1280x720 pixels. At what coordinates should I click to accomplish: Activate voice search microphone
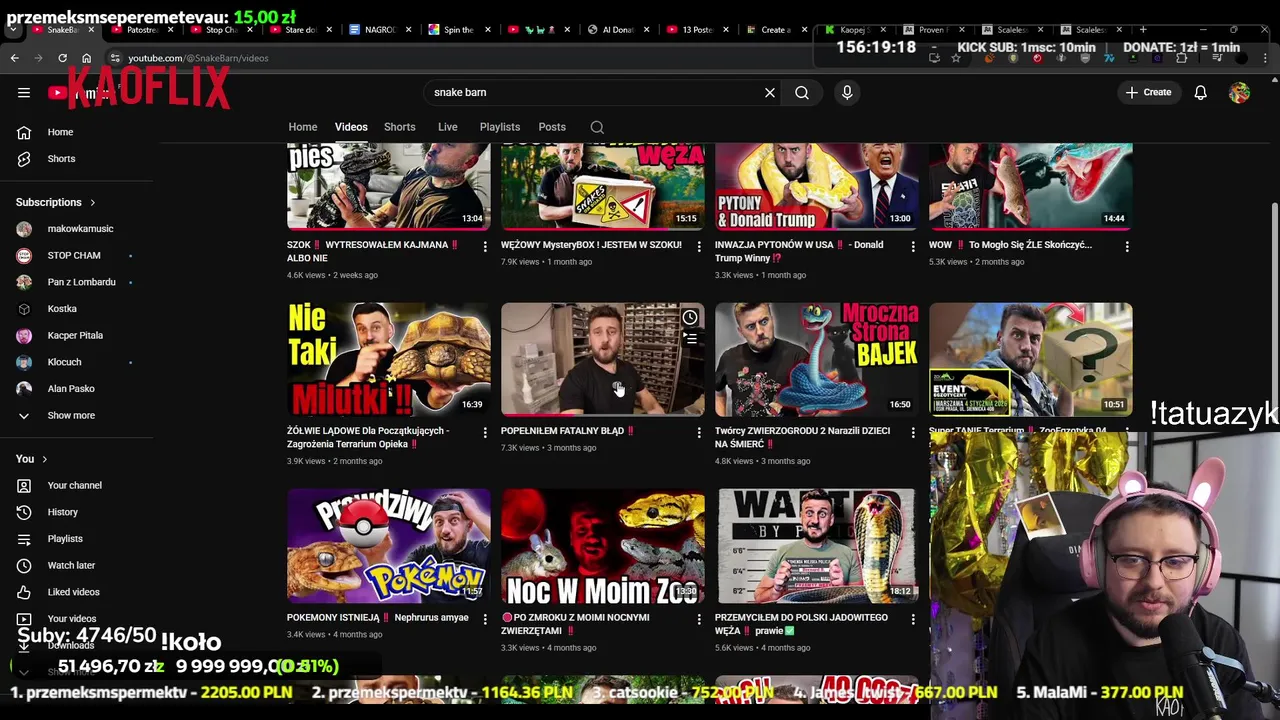coord(847,92)
